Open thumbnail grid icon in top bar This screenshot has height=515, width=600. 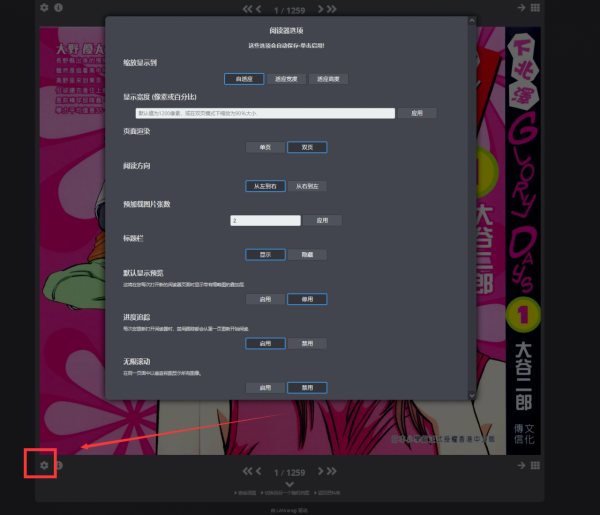coord(536,8)
